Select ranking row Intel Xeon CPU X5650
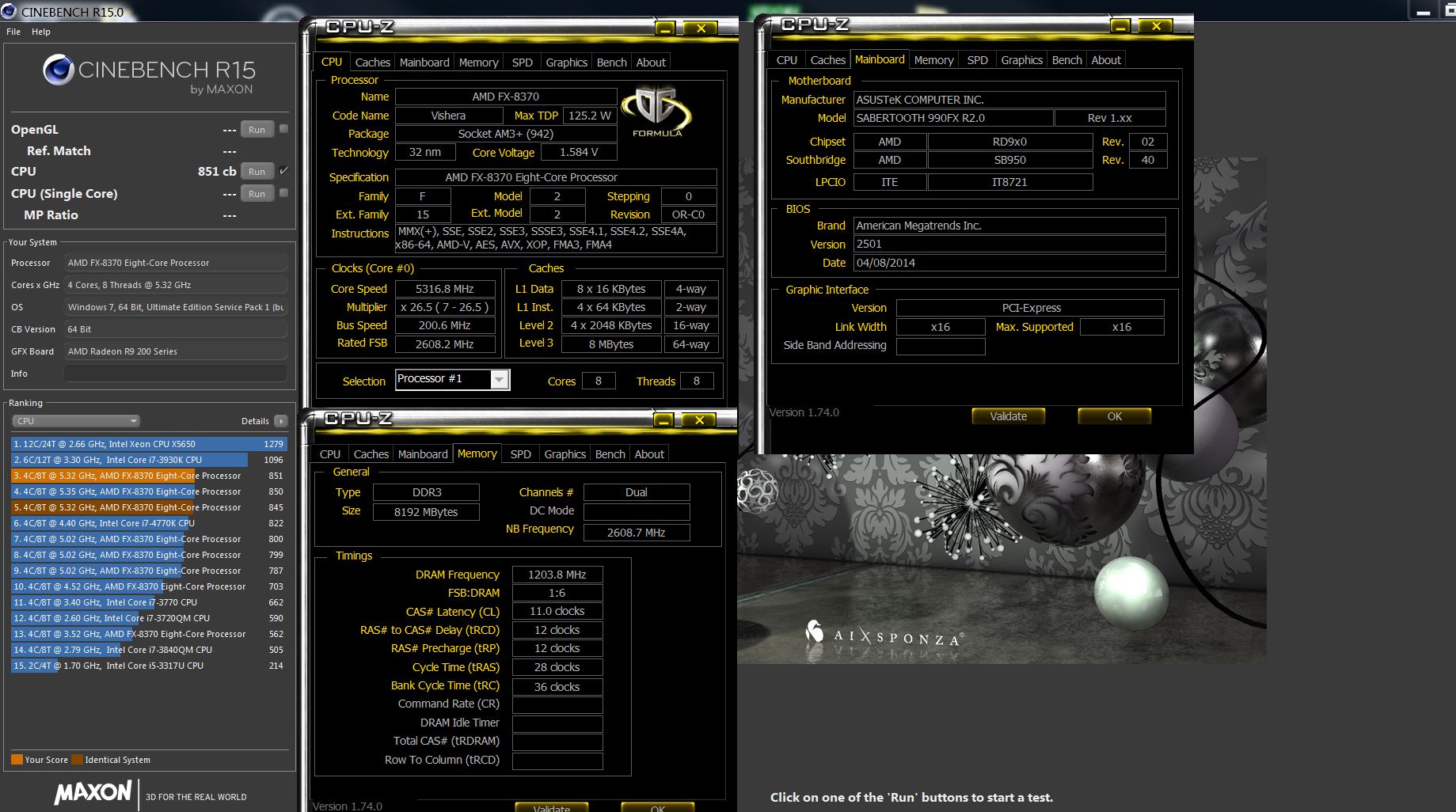This screenshot has width=1456, height=812. (x=149, y=444)
